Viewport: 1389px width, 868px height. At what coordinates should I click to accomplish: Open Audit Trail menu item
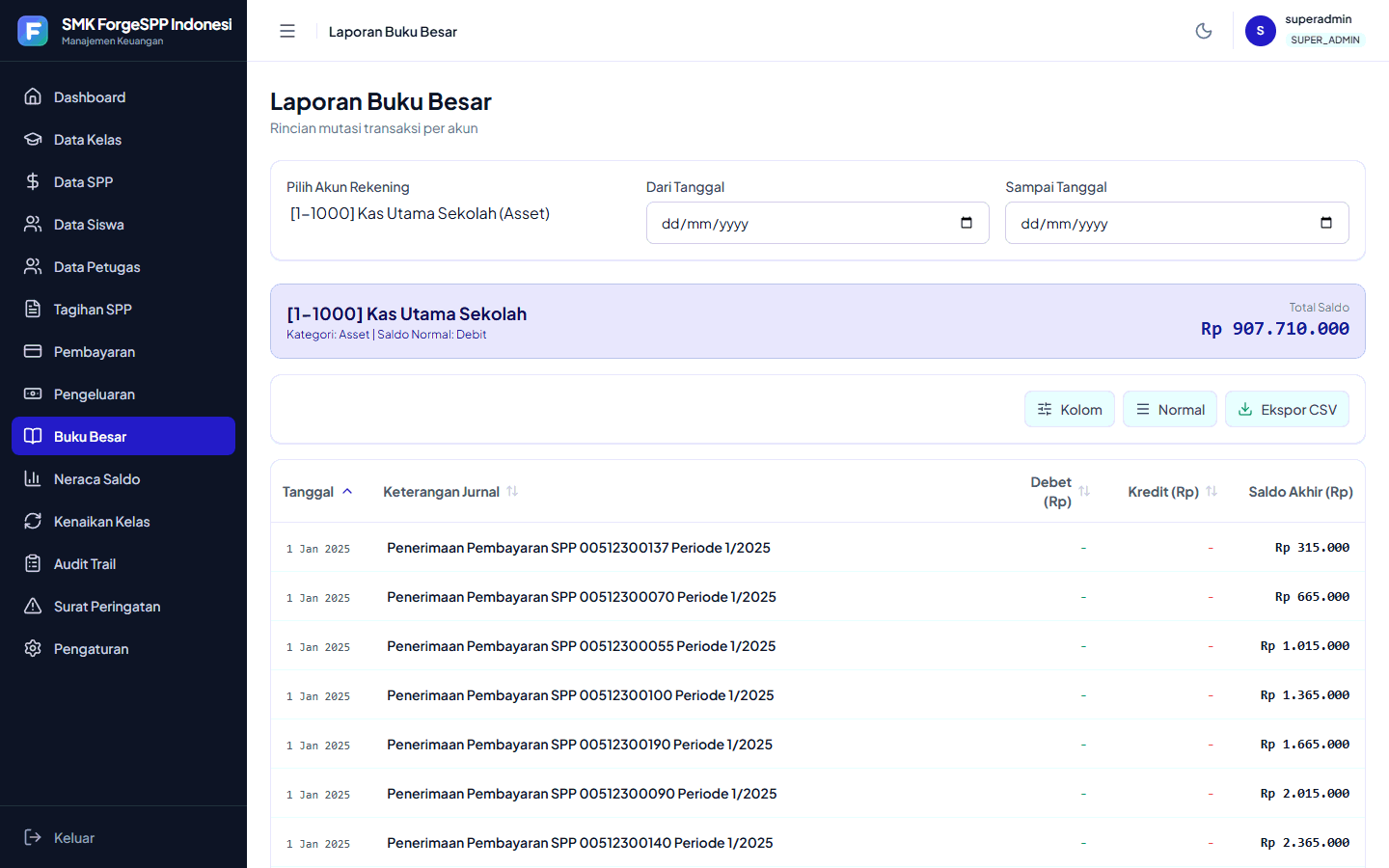click(123, 563)
